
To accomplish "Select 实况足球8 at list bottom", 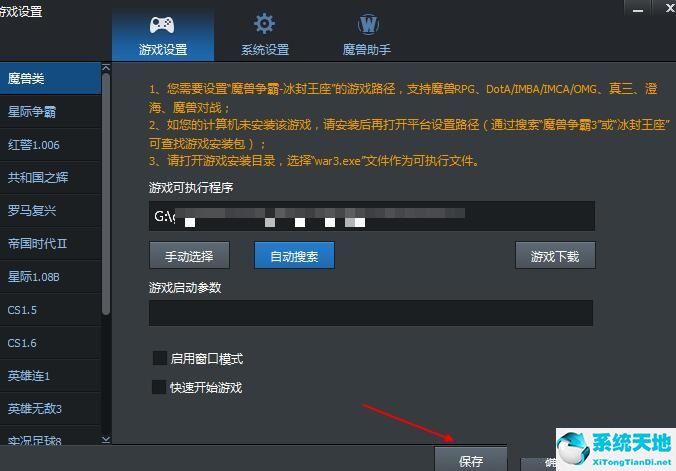I will click(x=50, y=436).
